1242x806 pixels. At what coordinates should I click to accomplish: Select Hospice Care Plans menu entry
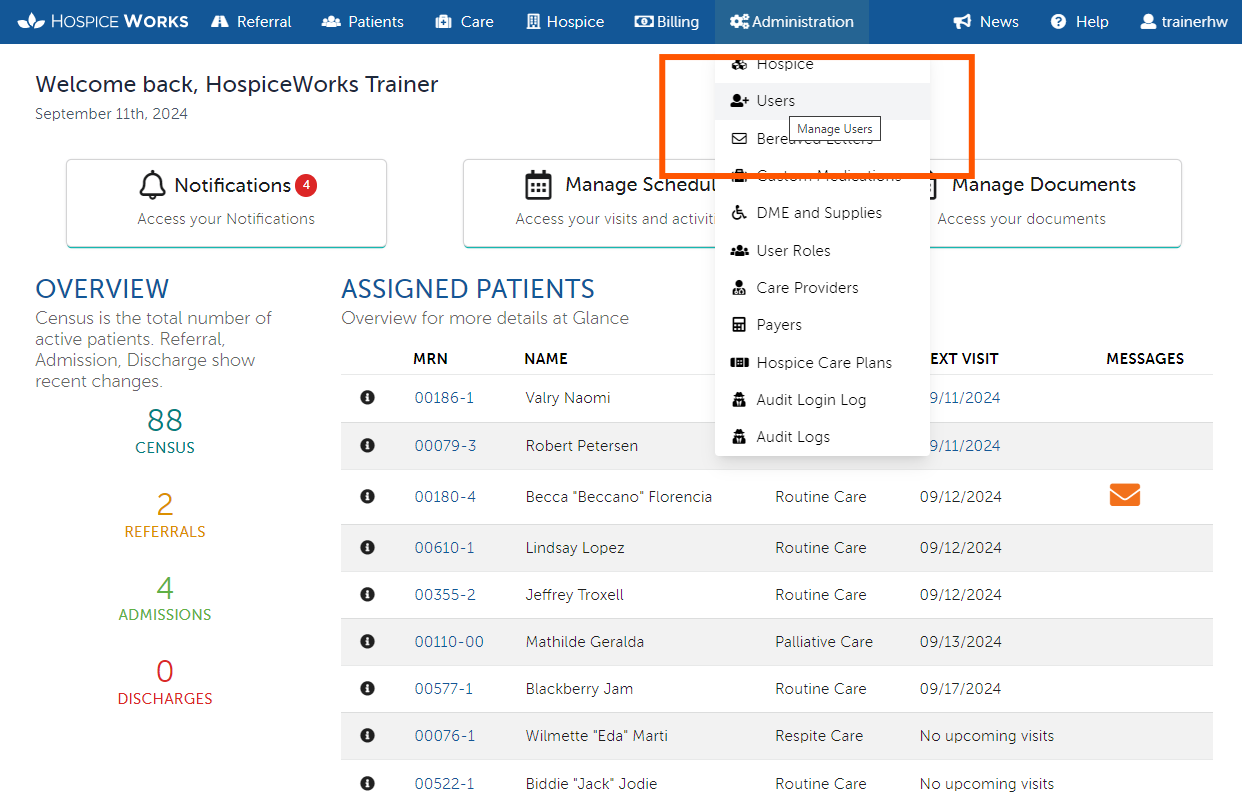[x=822, y=363]
